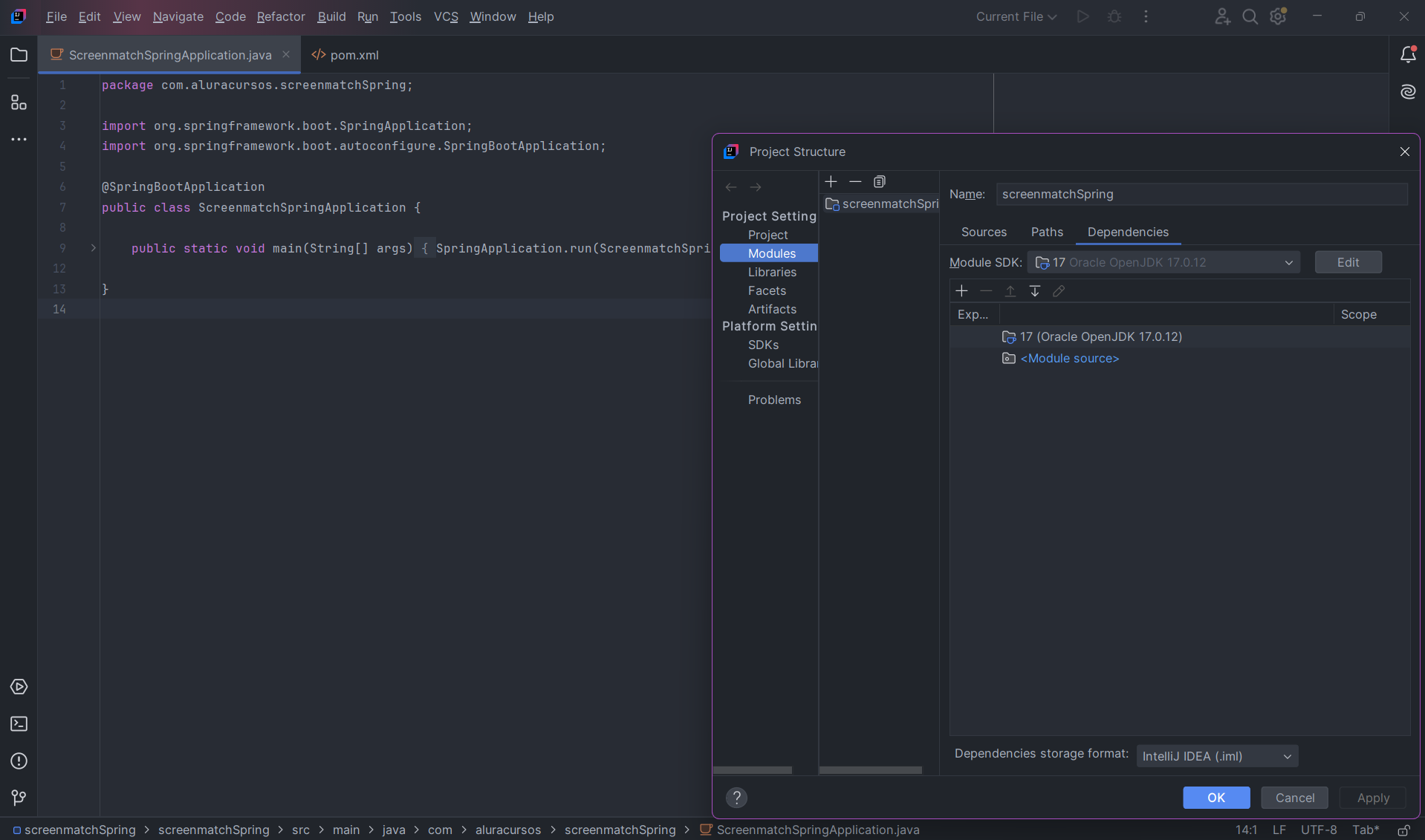Open the Git version control tool window
This screenshot has width=1425, height=840.
pyautogui.click(x=19, y=798)
